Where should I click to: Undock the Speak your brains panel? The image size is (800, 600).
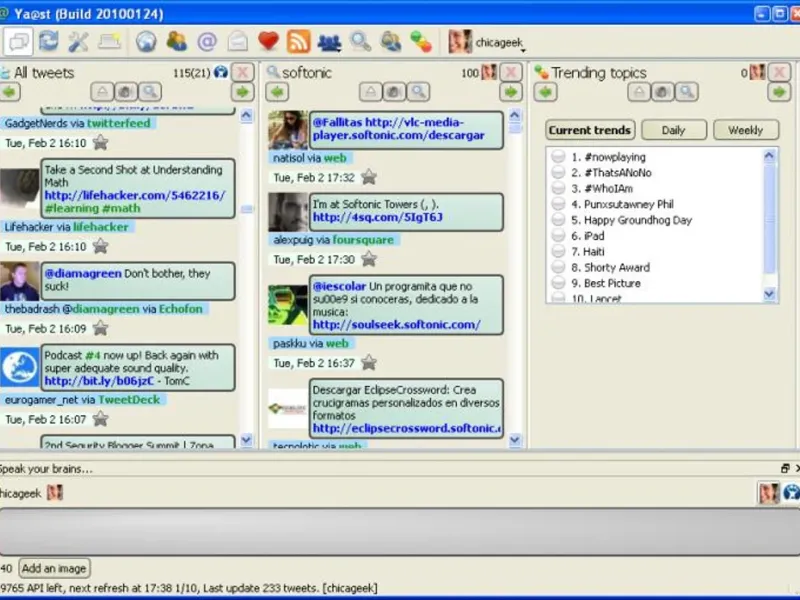pos(785,468)
